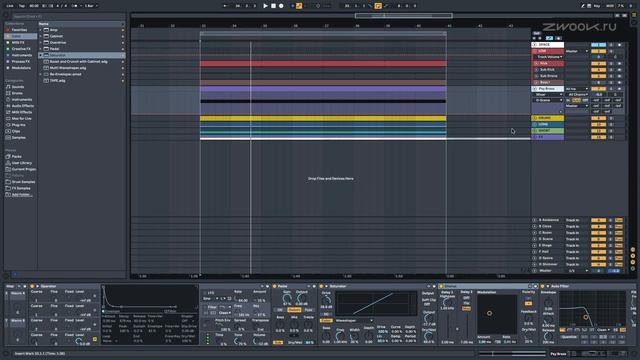Open the Drums category

tap(17, 93)
